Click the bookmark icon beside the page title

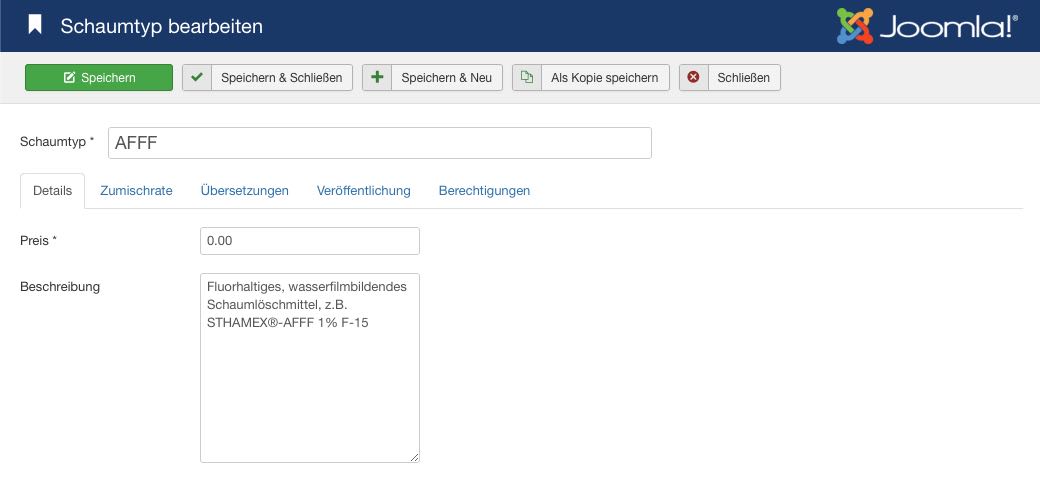coord(35,25)
